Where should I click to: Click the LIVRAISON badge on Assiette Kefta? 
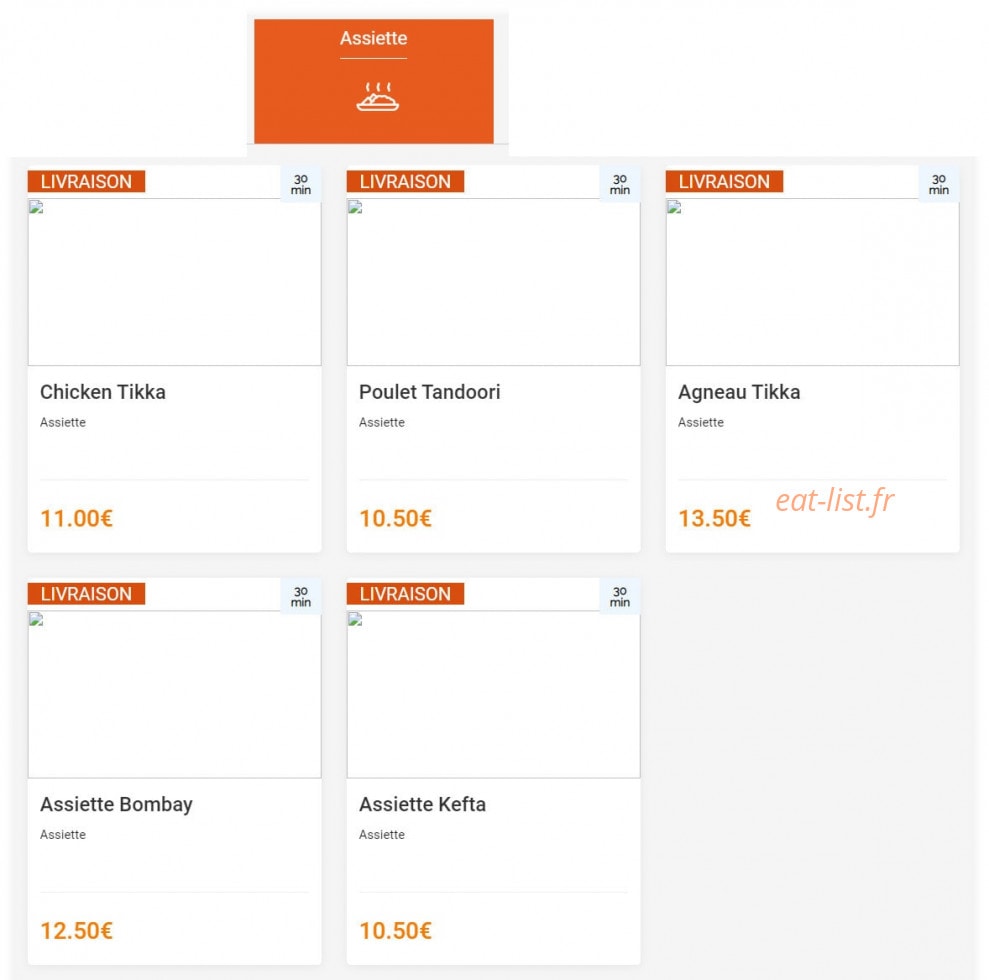click(x=406, y=593)
